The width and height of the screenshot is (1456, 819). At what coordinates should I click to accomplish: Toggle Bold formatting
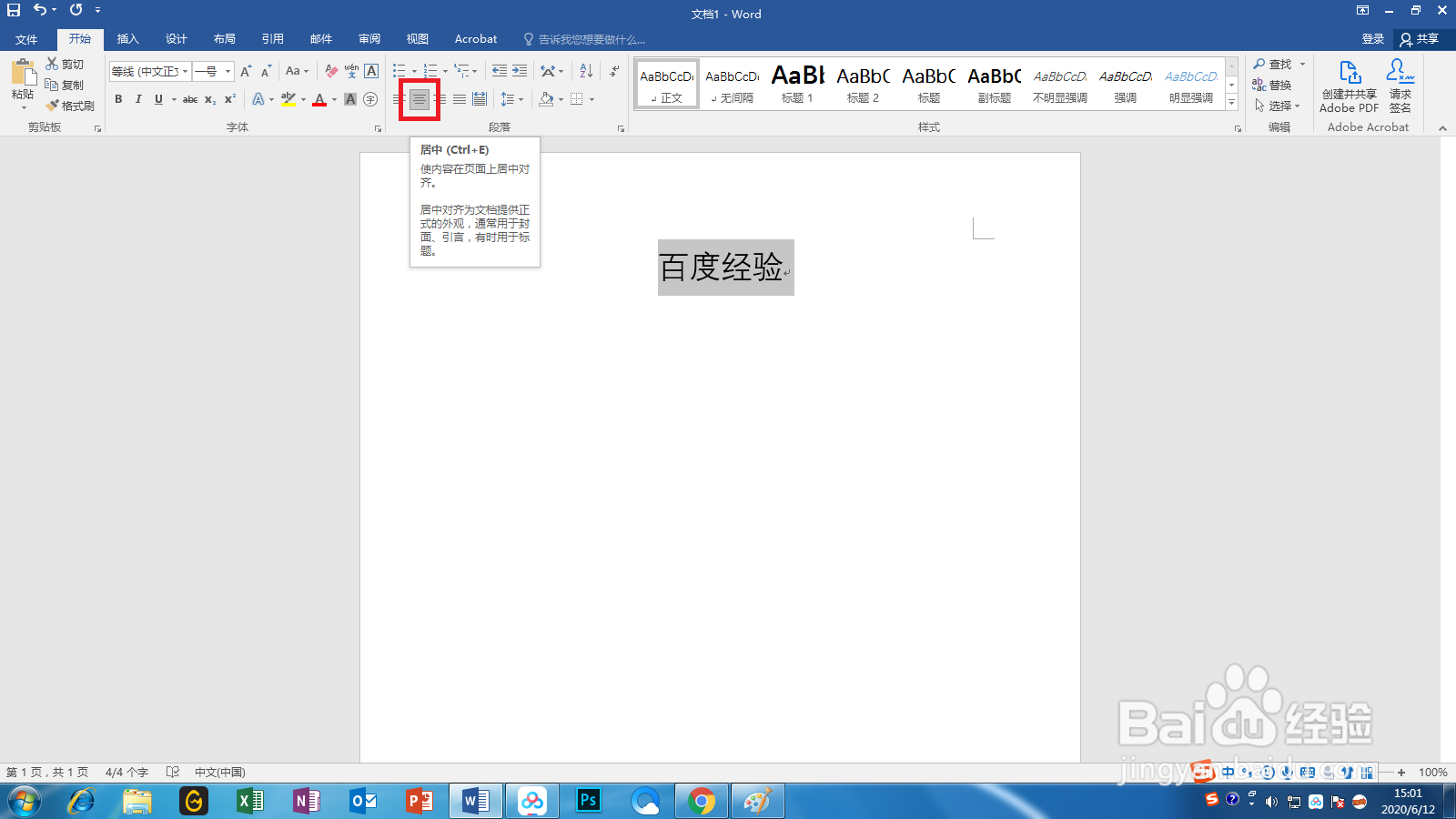118,99
